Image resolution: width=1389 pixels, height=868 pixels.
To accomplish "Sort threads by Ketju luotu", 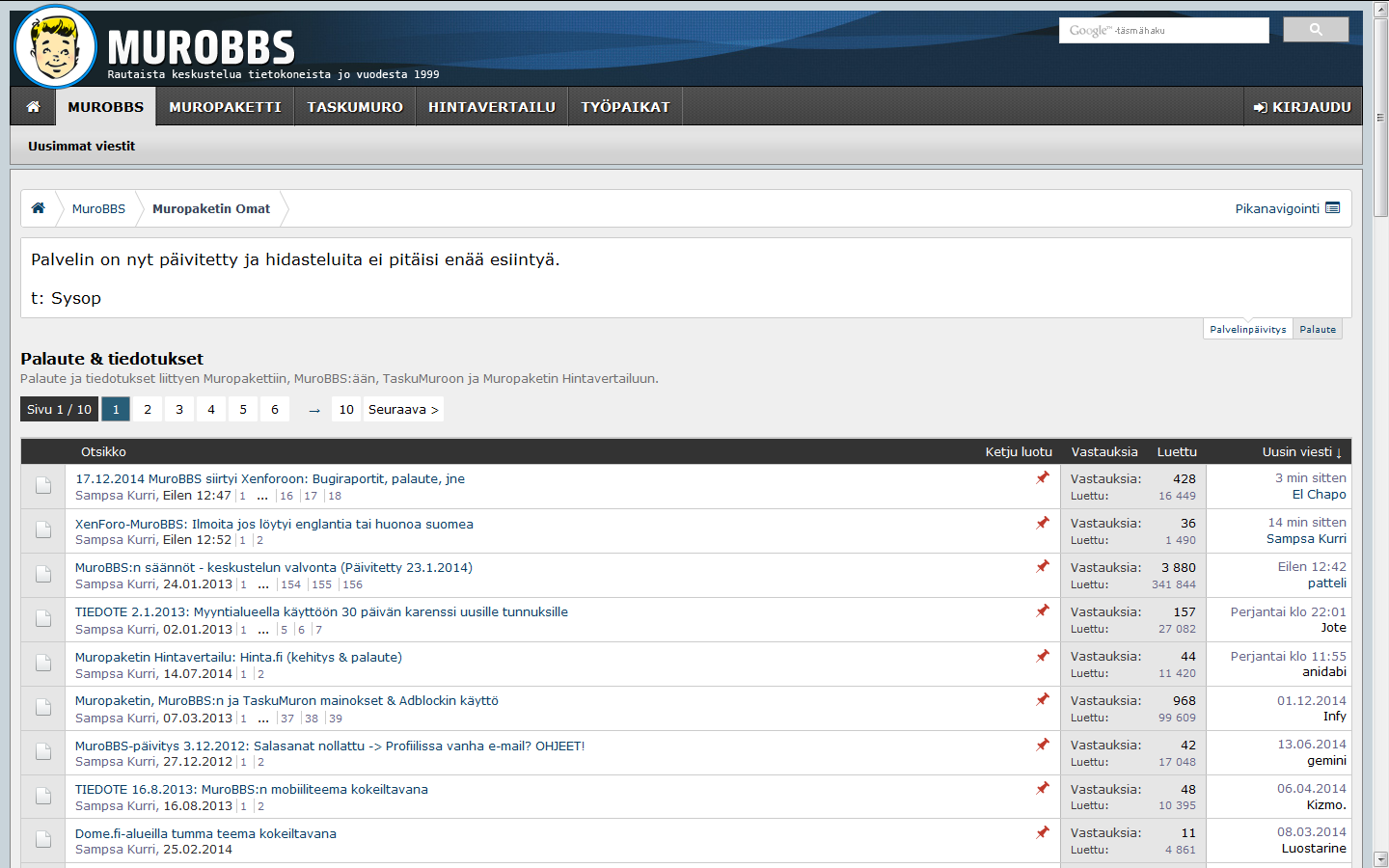I will click(1019, 451).
